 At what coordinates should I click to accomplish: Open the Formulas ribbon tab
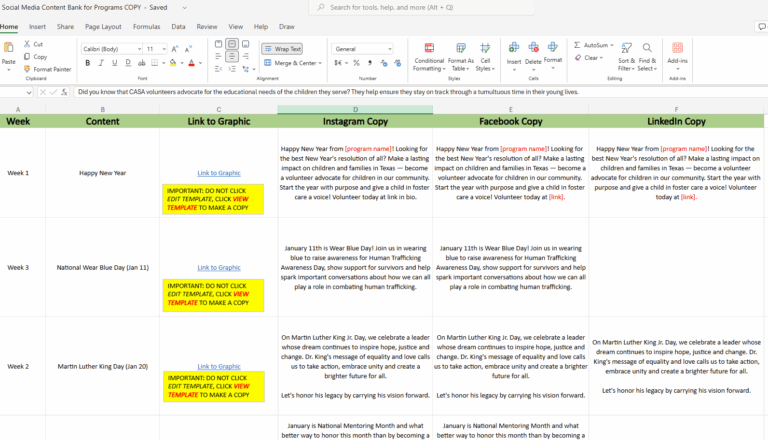(x=146, y=27)
